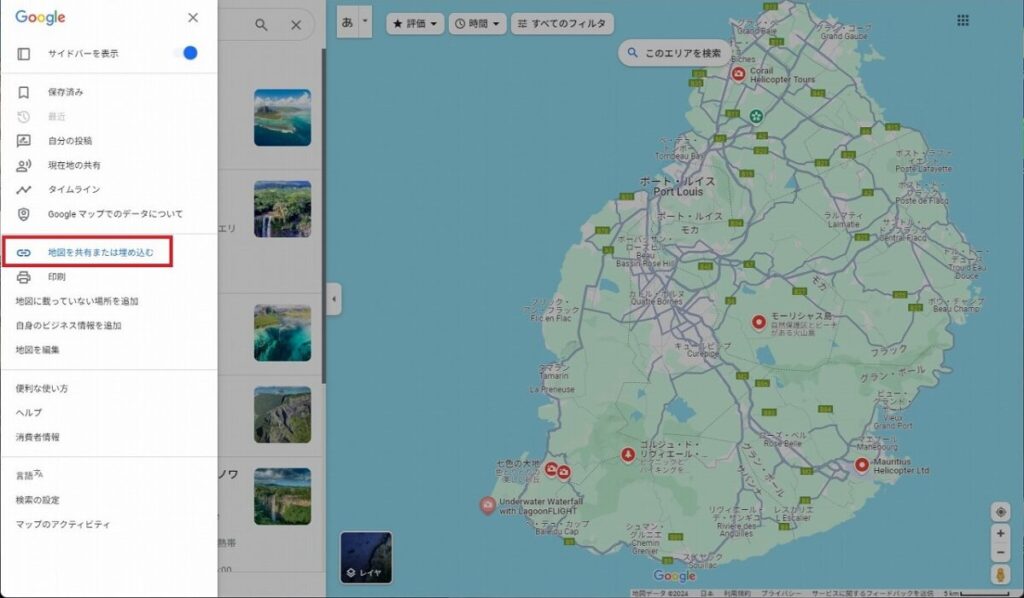
Task: Click 地図に載っていない場所を追加
Action: pos(77,301)
